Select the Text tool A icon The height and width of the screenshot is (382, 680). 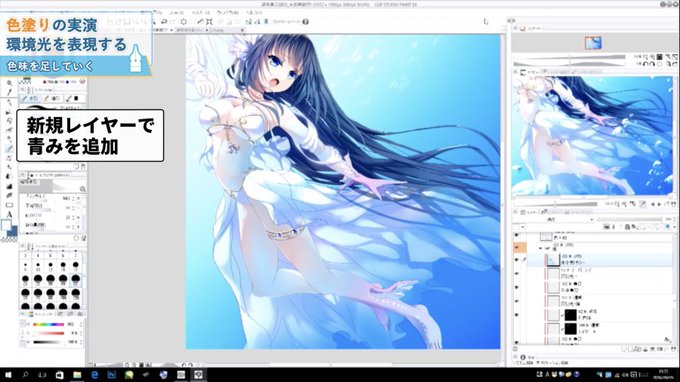tap(9, 214)
